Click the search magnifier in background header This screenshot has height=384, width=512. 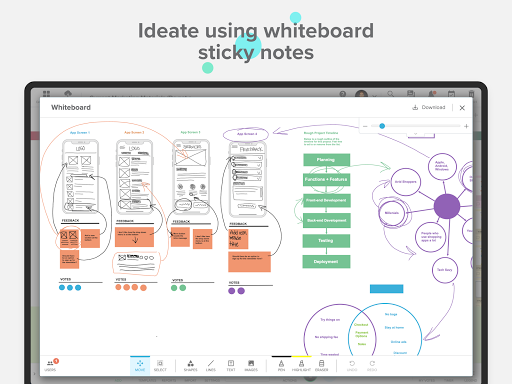click(x=390, y=94)
